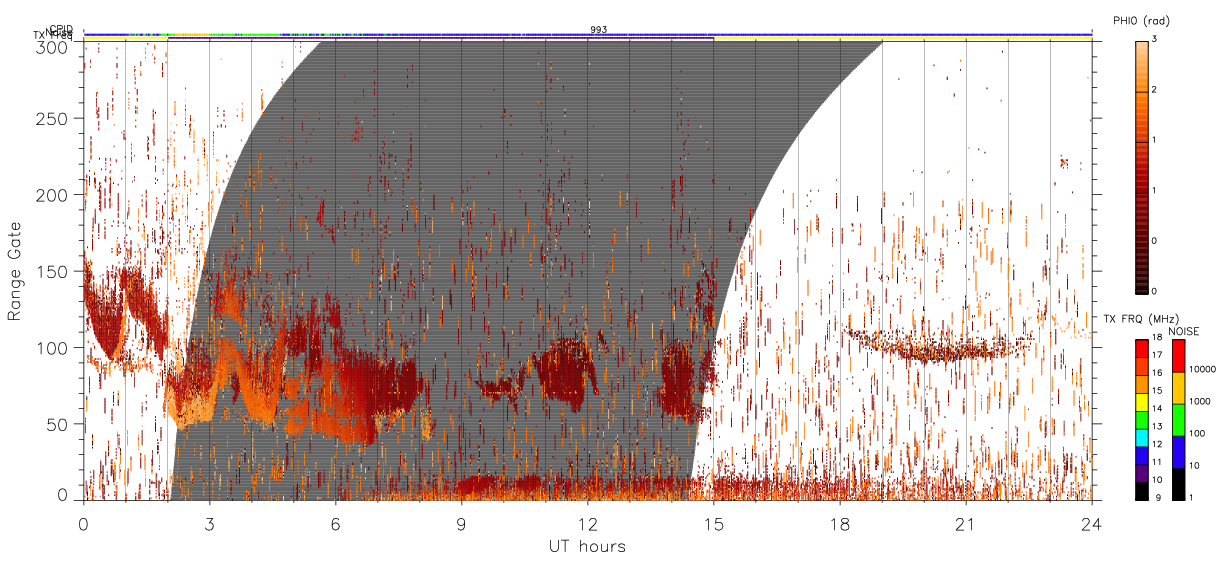This screenshot has height=567, width=1228.
Task: Pick the red 17–18 MHz swatch in TX FRQ legend
Action: pyautogui.click(x=1142, y=348)
